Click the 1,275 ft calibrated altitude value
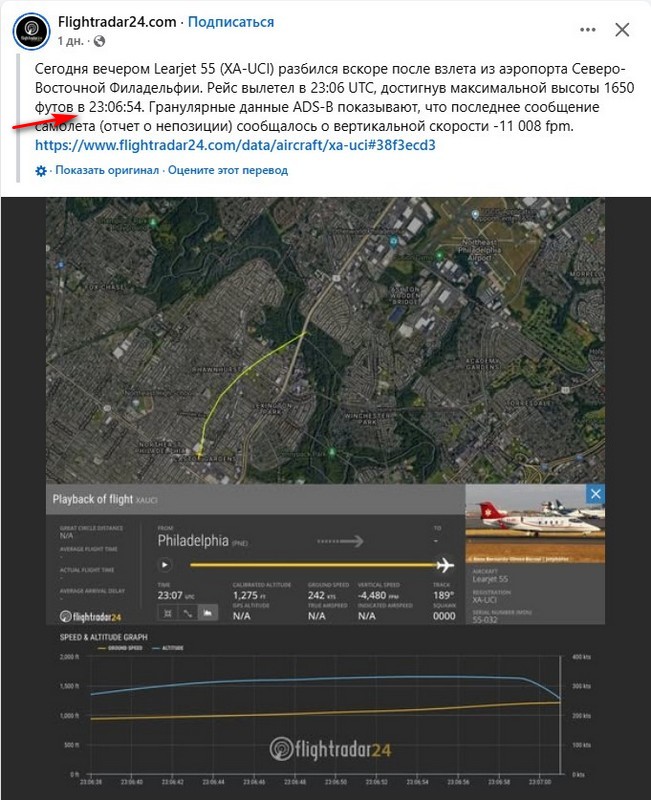The image size is (651, 800). tap(251, 595)
